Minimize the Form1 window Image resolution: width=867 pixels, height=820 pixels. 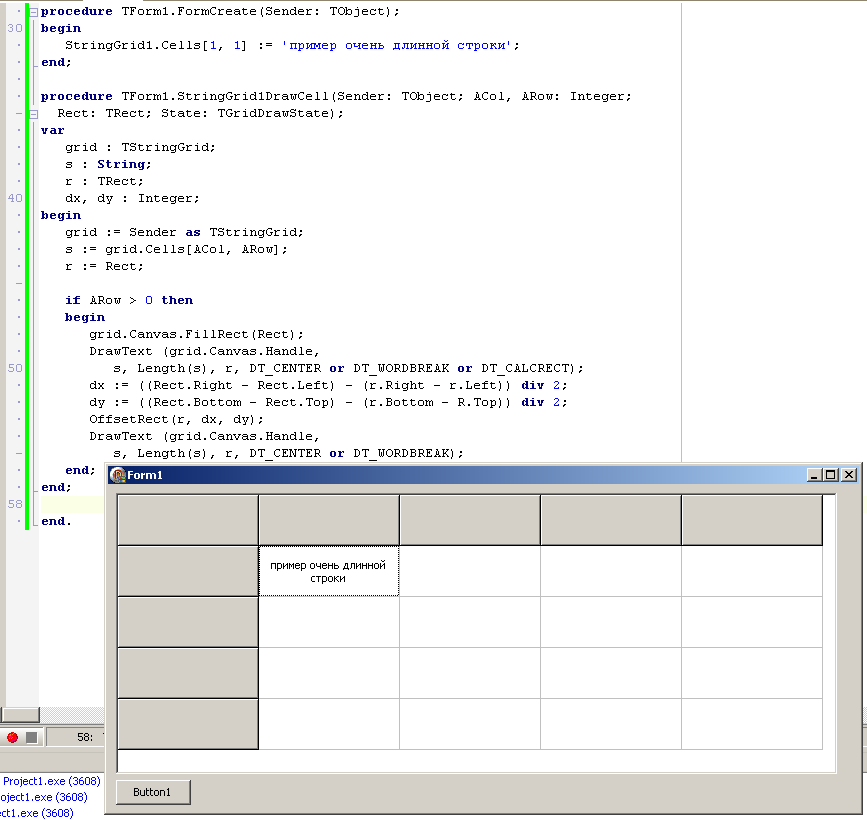[814, 475]
